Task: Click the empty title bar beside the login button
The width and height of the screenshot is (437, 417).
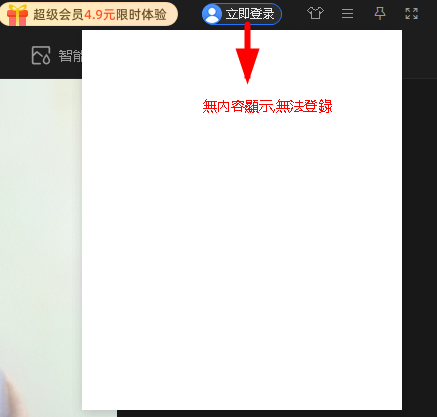Action: [190, 14]
